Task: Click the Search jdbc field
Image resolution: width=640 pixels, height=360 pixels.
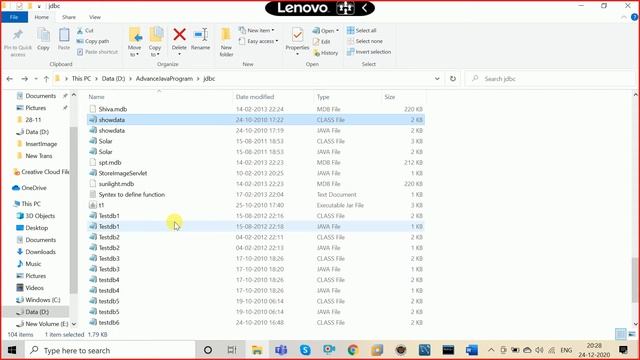Action: [550, 79]
